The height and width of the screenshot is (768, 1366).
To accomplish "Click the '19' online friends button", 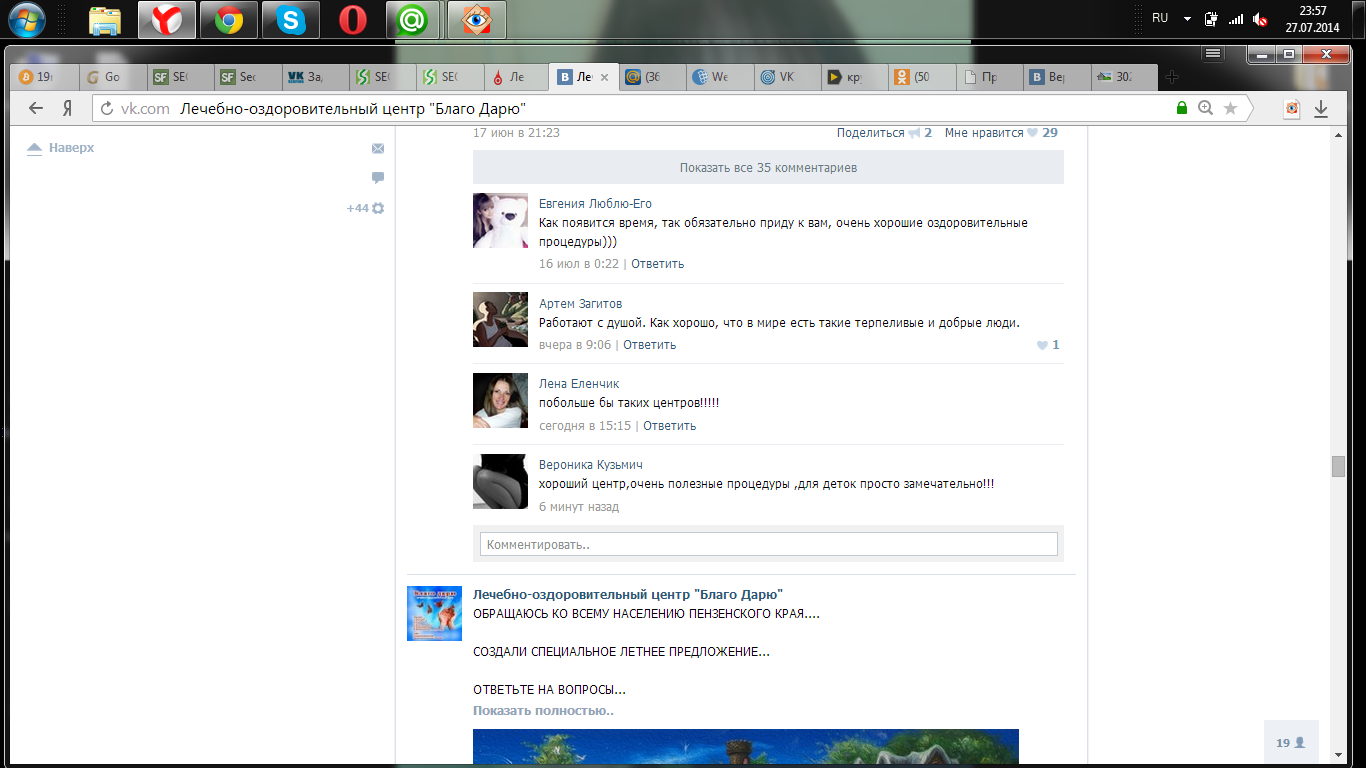I will [1291, 743].
